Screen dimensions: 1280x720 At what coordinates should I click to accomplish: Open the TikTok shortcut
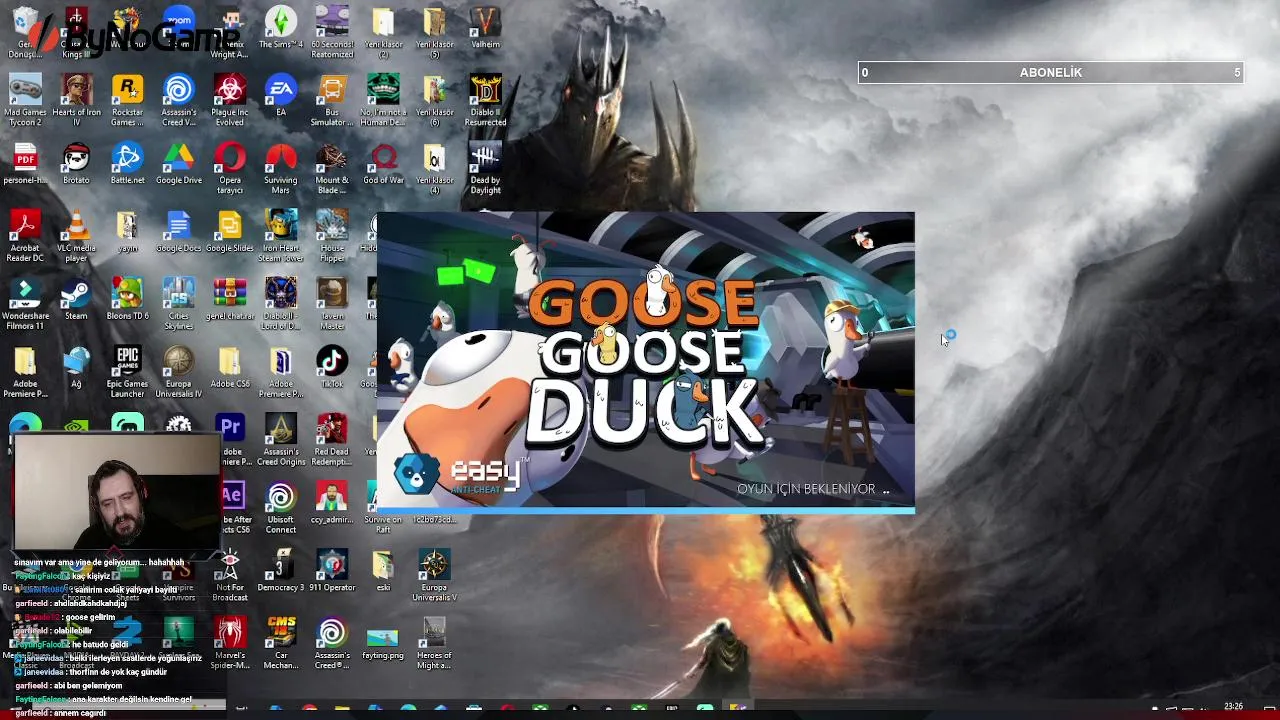tap(332, 367)
